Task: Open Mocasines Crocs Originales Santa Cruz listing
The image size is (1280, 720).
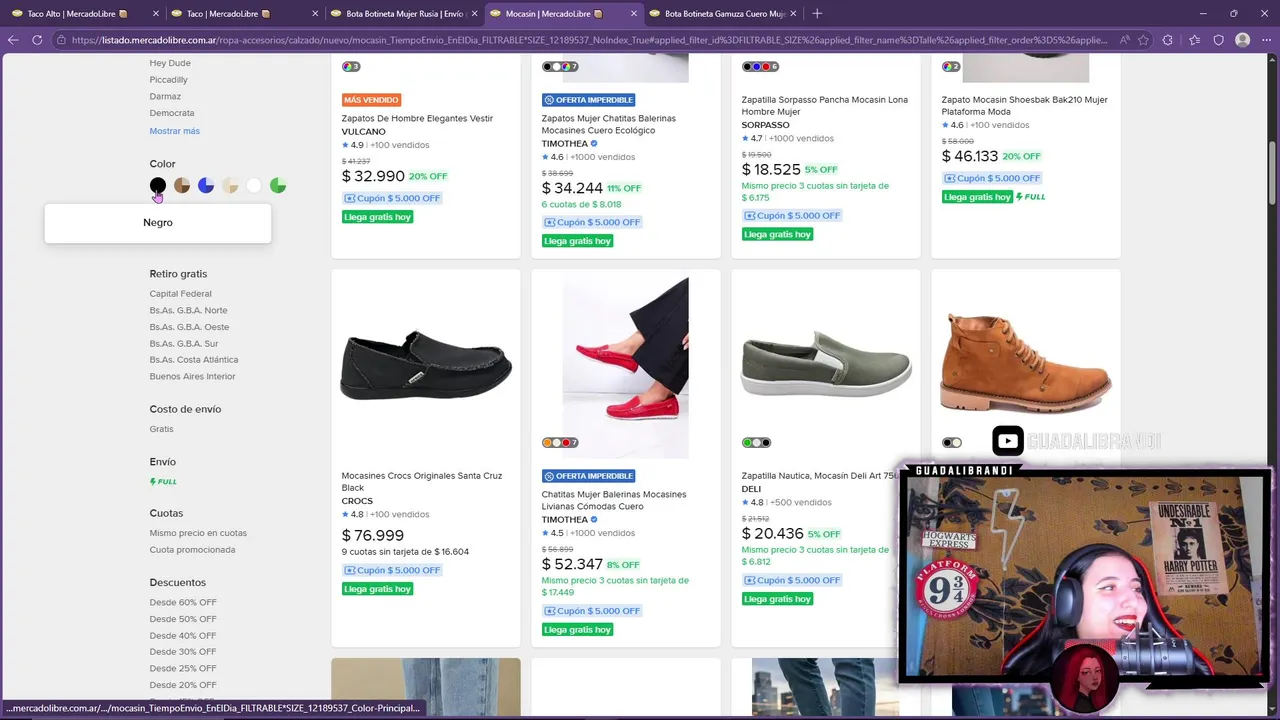Action: click(421, 481)
